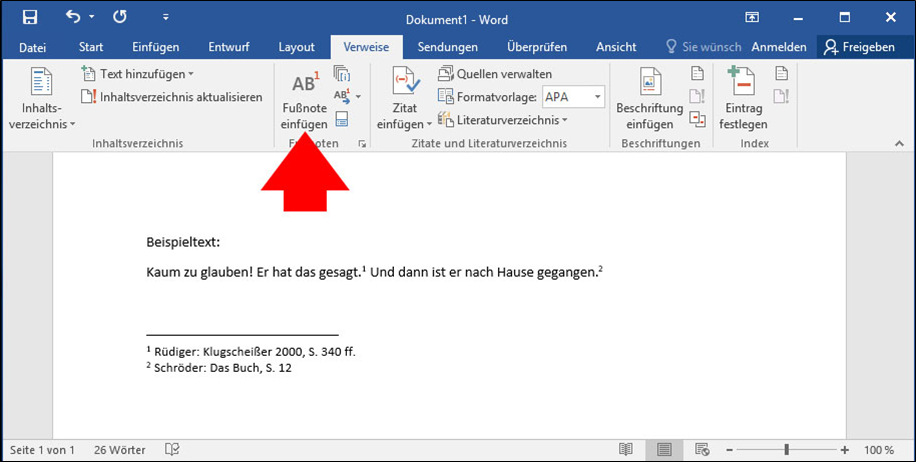The image size is (916, 462).
Task: Click the sentence 'Und dann ist er nach Hause gegangen.'
Action: (x=483, y=273)
